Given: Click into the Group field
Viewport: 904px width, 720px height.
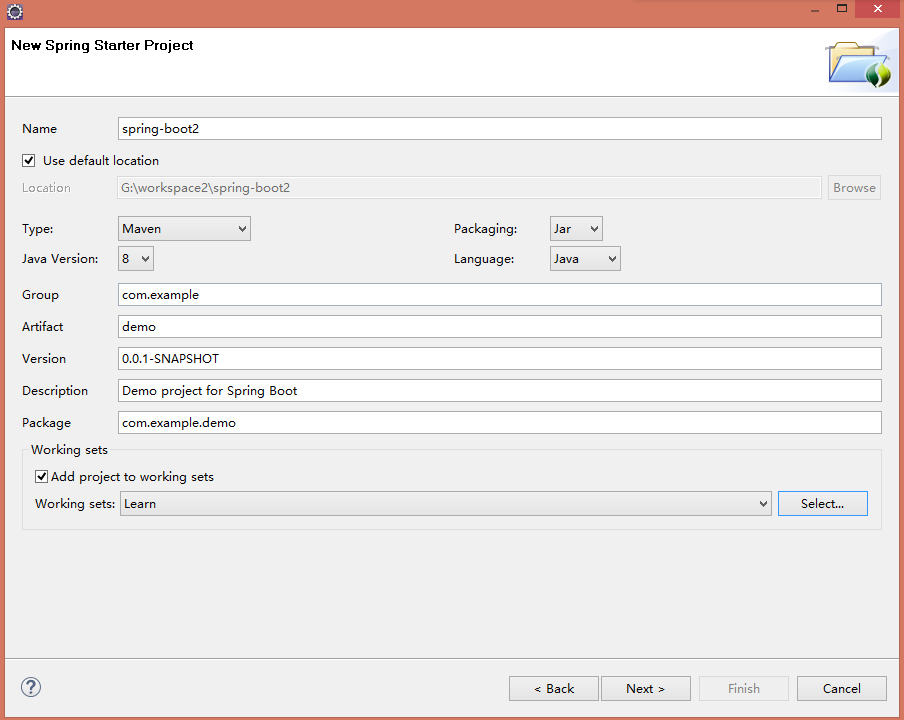Looking at the screenshot, I should pyautogui.click(x=499, y=295).
